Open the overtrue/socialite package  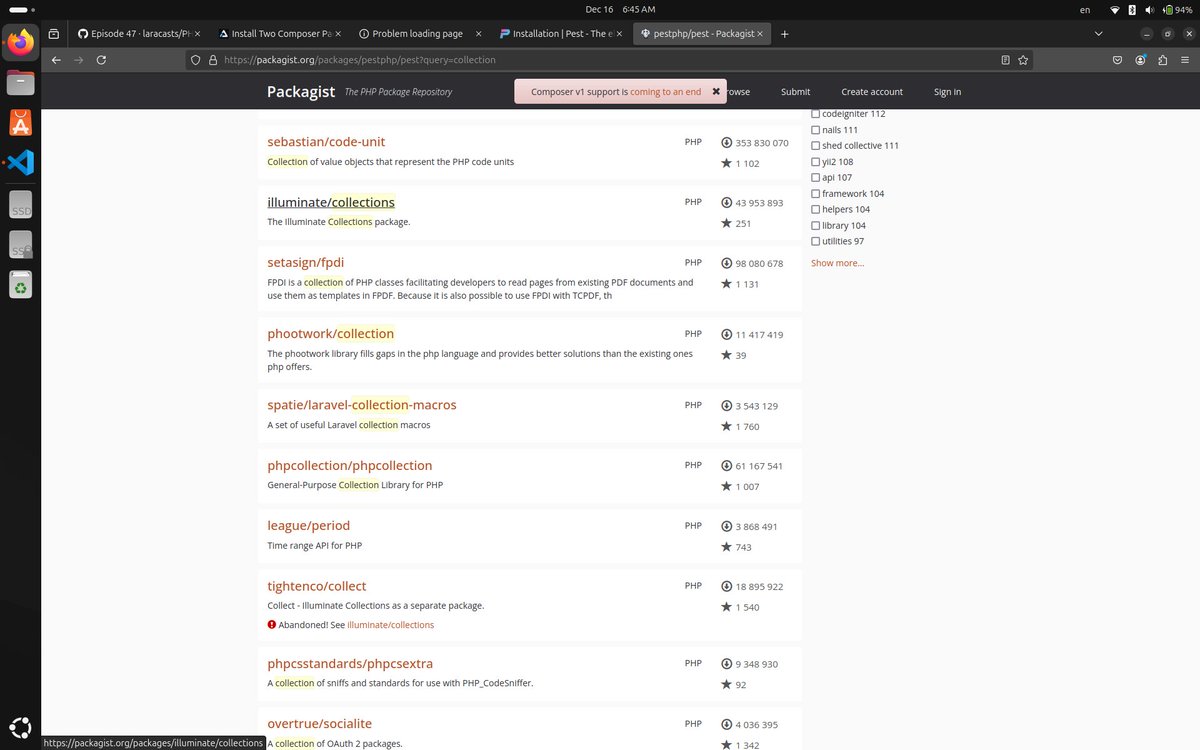pos(319,723)
